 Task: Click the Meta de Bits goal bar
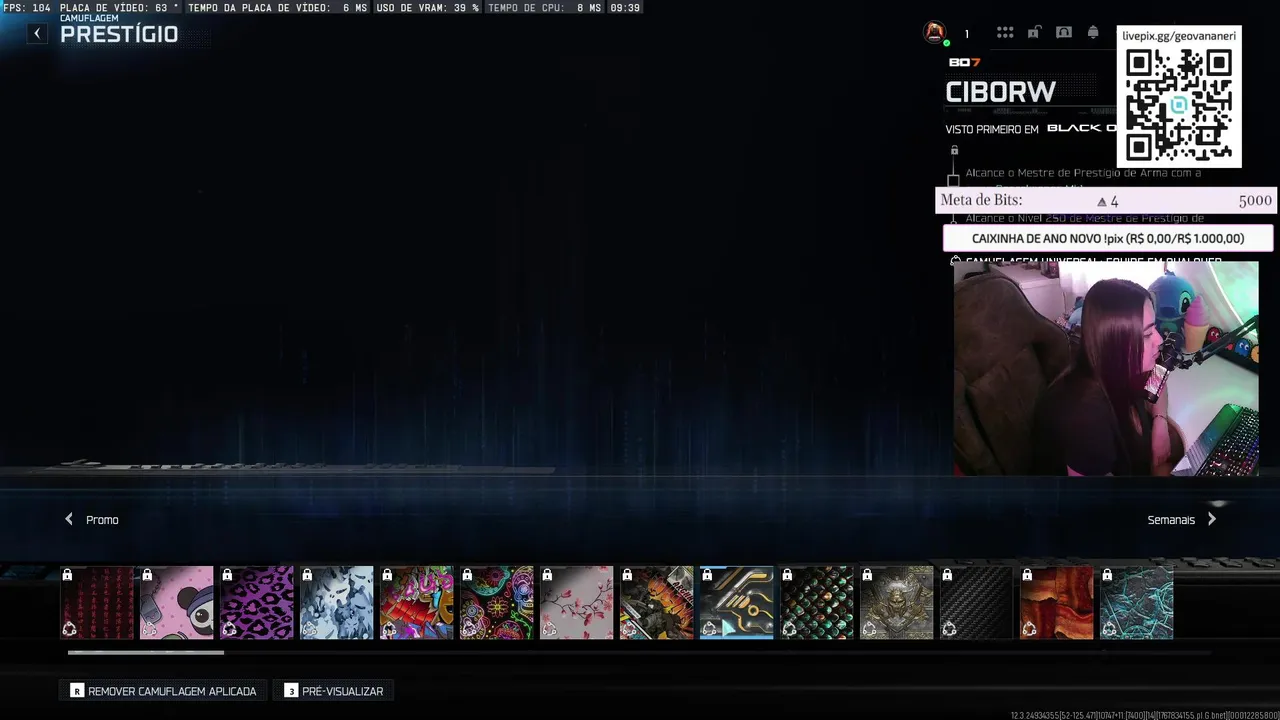click(1106, 200)
